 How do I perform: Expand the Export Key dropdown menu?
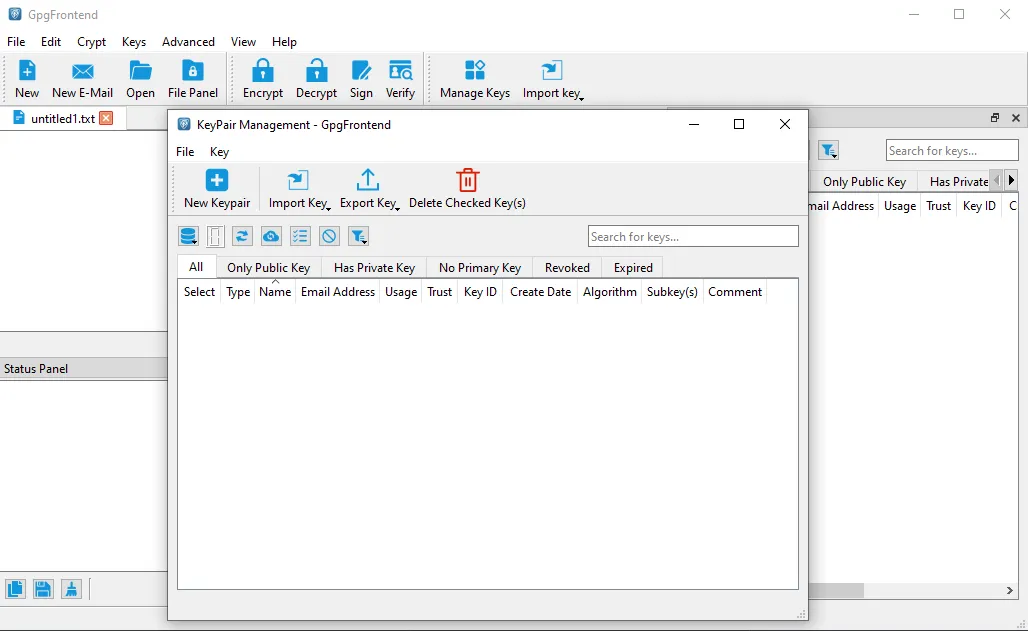coord(369,188)
